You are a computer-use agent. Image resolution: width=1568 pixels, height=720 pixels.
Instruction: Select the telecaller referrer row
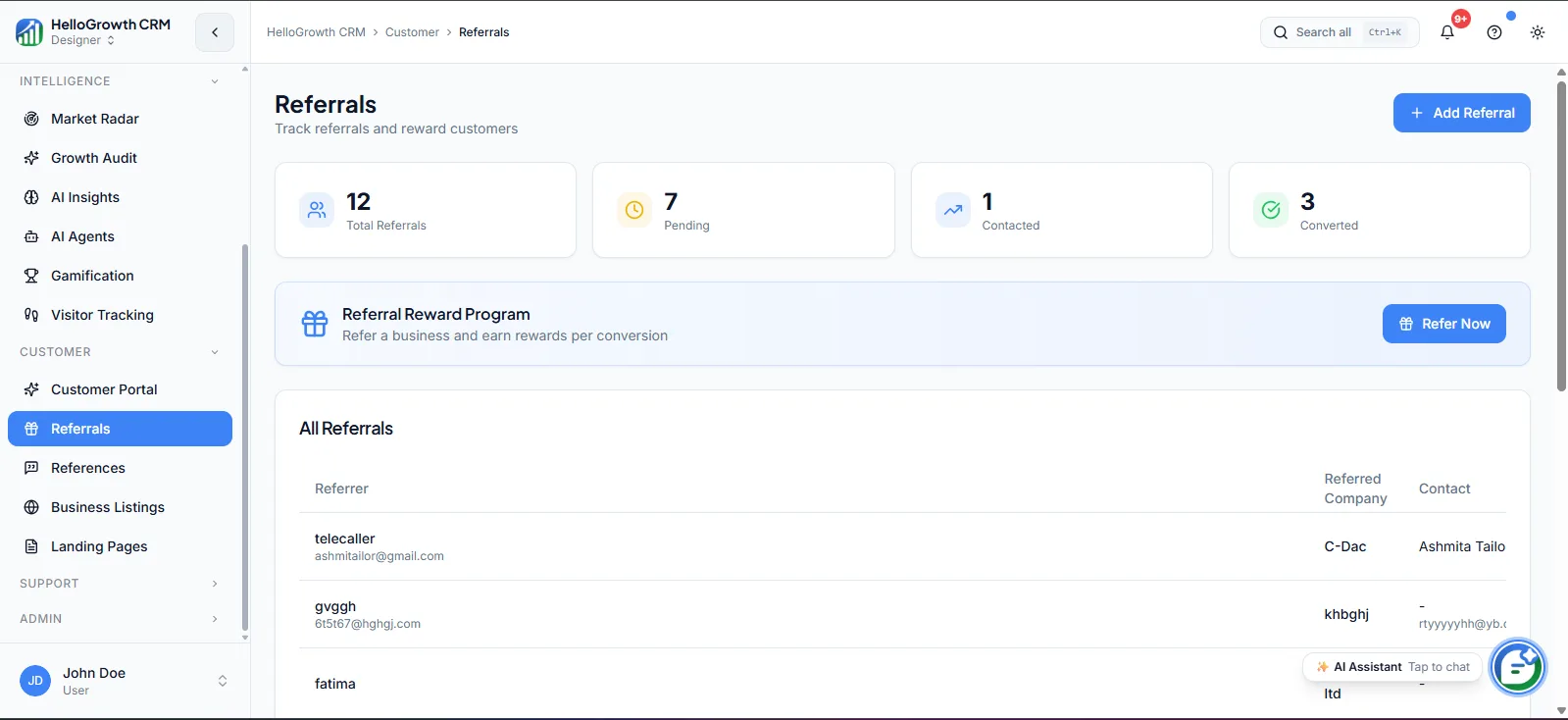click(902, 546)
